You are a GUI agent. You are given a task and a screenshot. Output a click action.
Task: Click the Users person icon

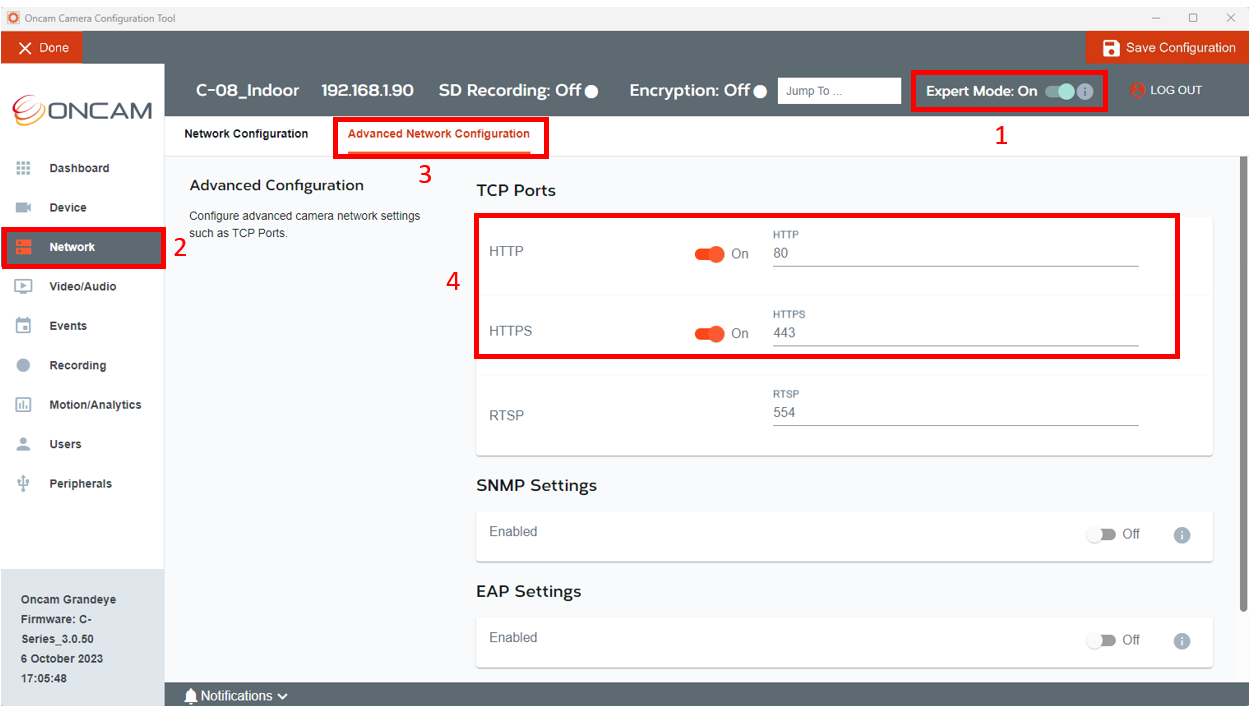coord(24,444)
